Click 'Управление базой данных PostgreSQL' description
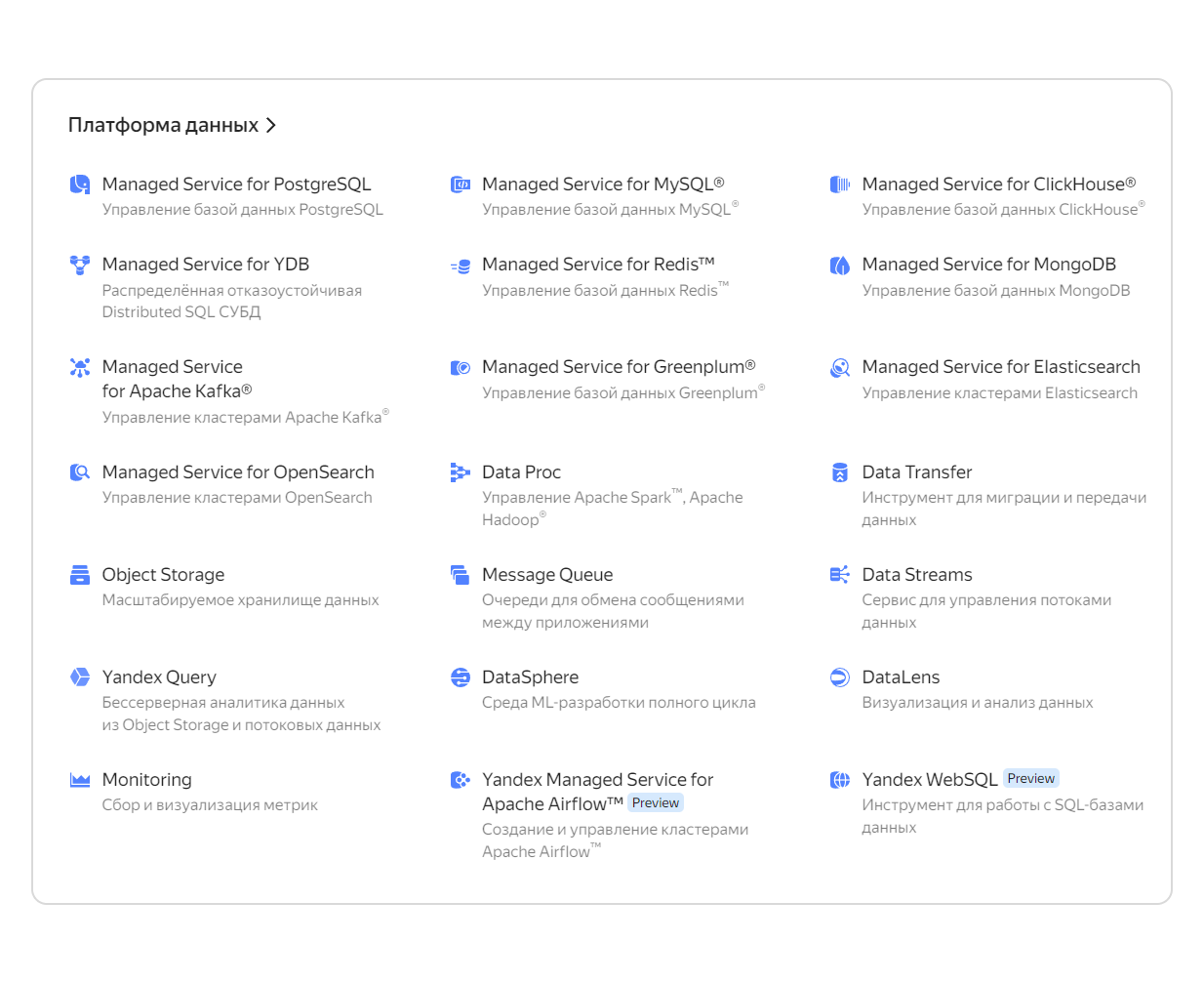 tap(242, 209)
